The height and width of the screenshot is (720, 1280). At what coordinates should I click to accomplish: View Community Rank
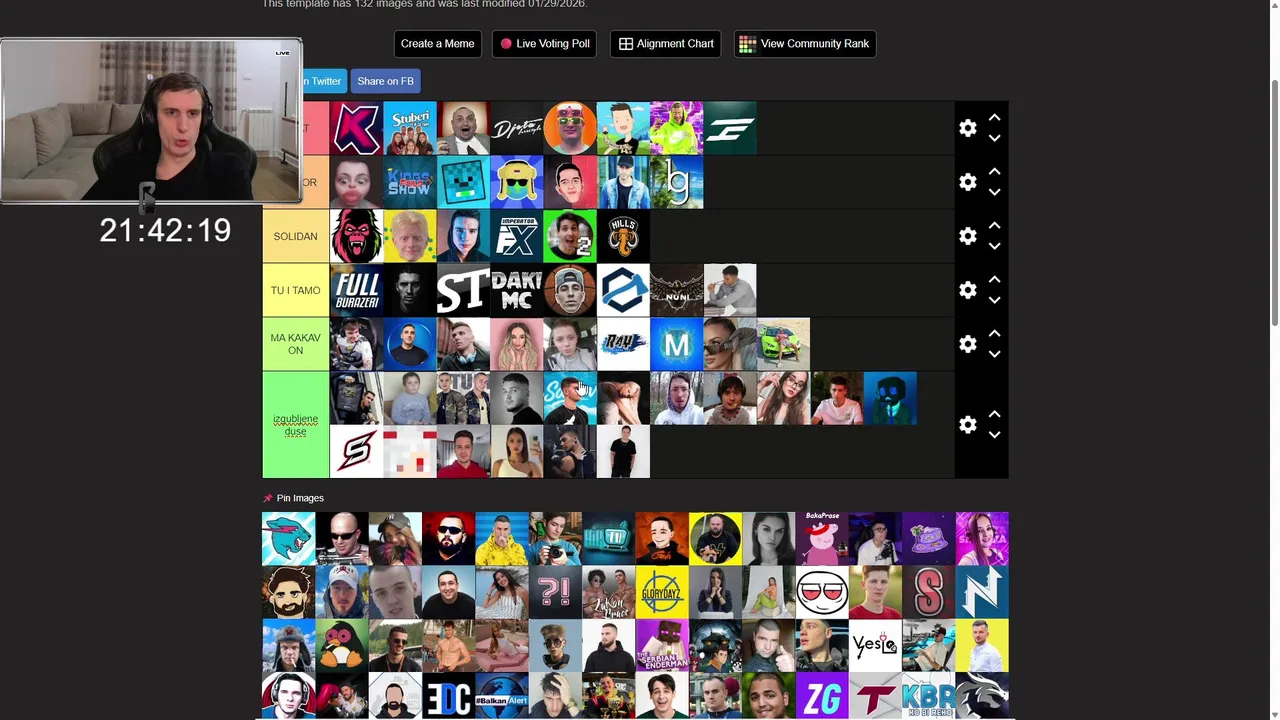pos(805,44)
